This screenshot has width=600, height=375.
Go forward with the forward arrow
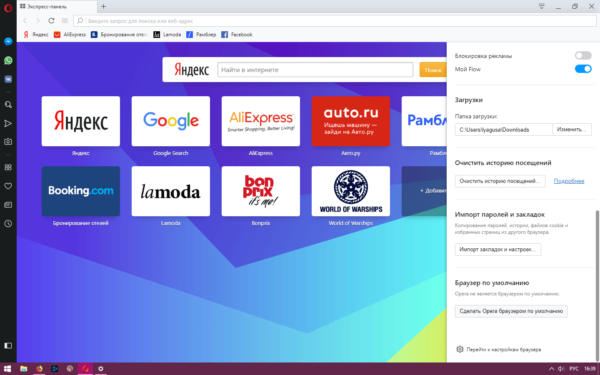[38, 21]
